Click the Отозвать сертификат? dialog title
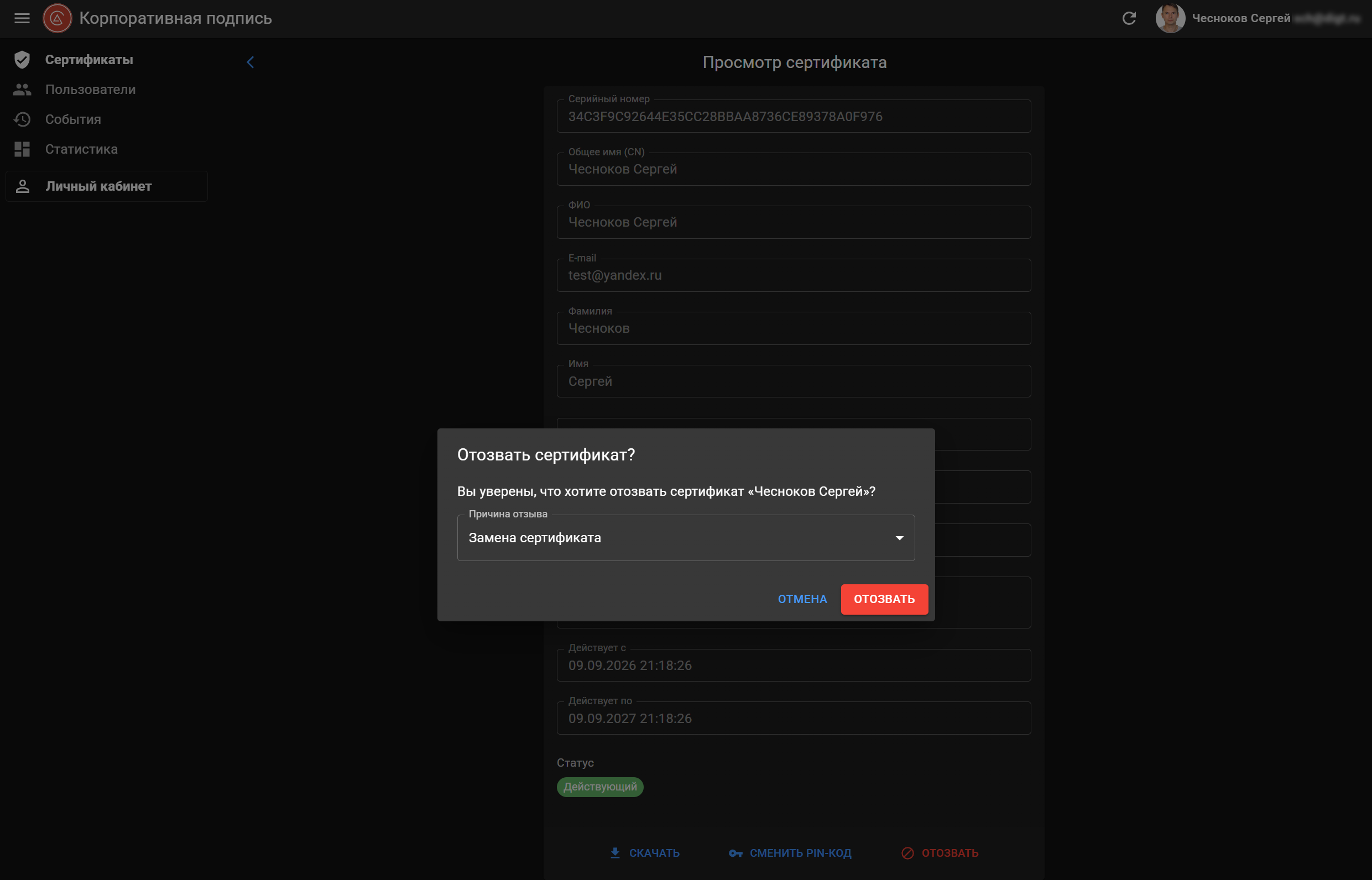Screen dimensions: 1372x880 coord(546,455)
